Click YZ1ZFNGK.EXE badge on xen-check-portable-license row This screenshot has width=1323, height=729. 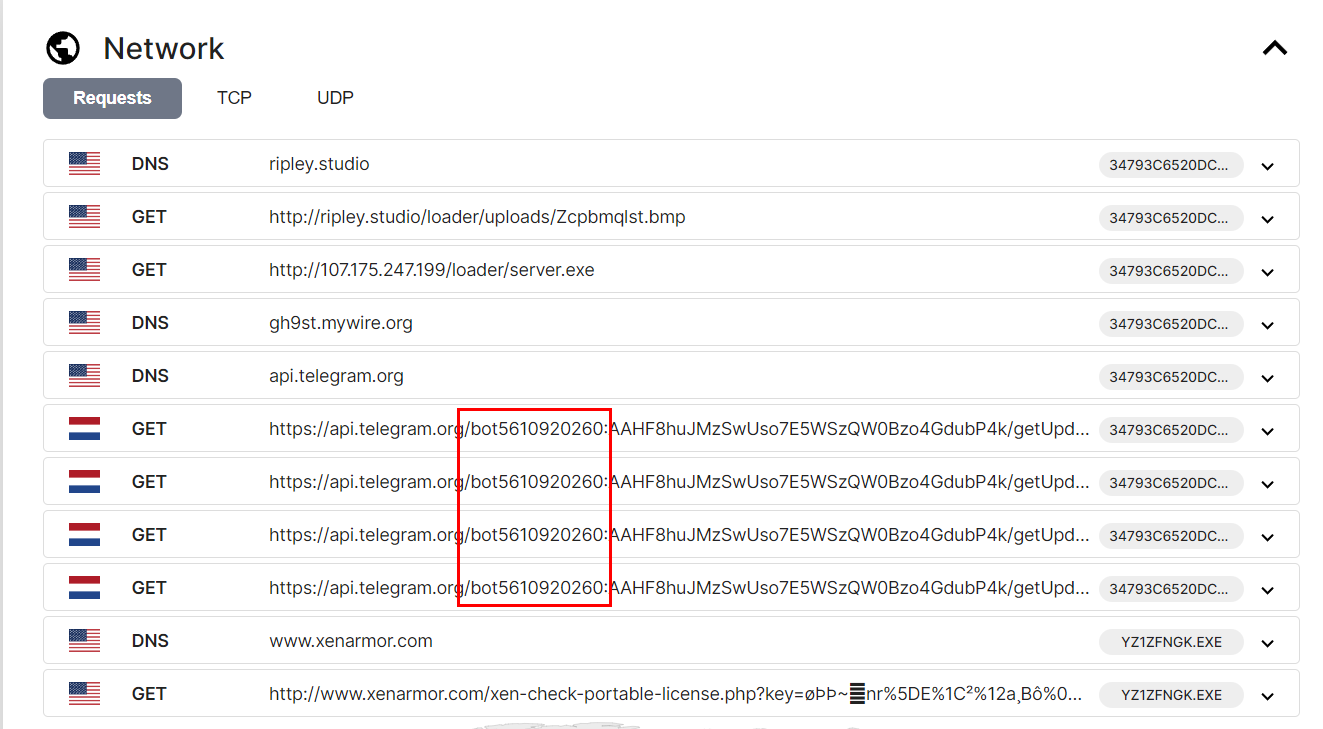click(1171, 695)
